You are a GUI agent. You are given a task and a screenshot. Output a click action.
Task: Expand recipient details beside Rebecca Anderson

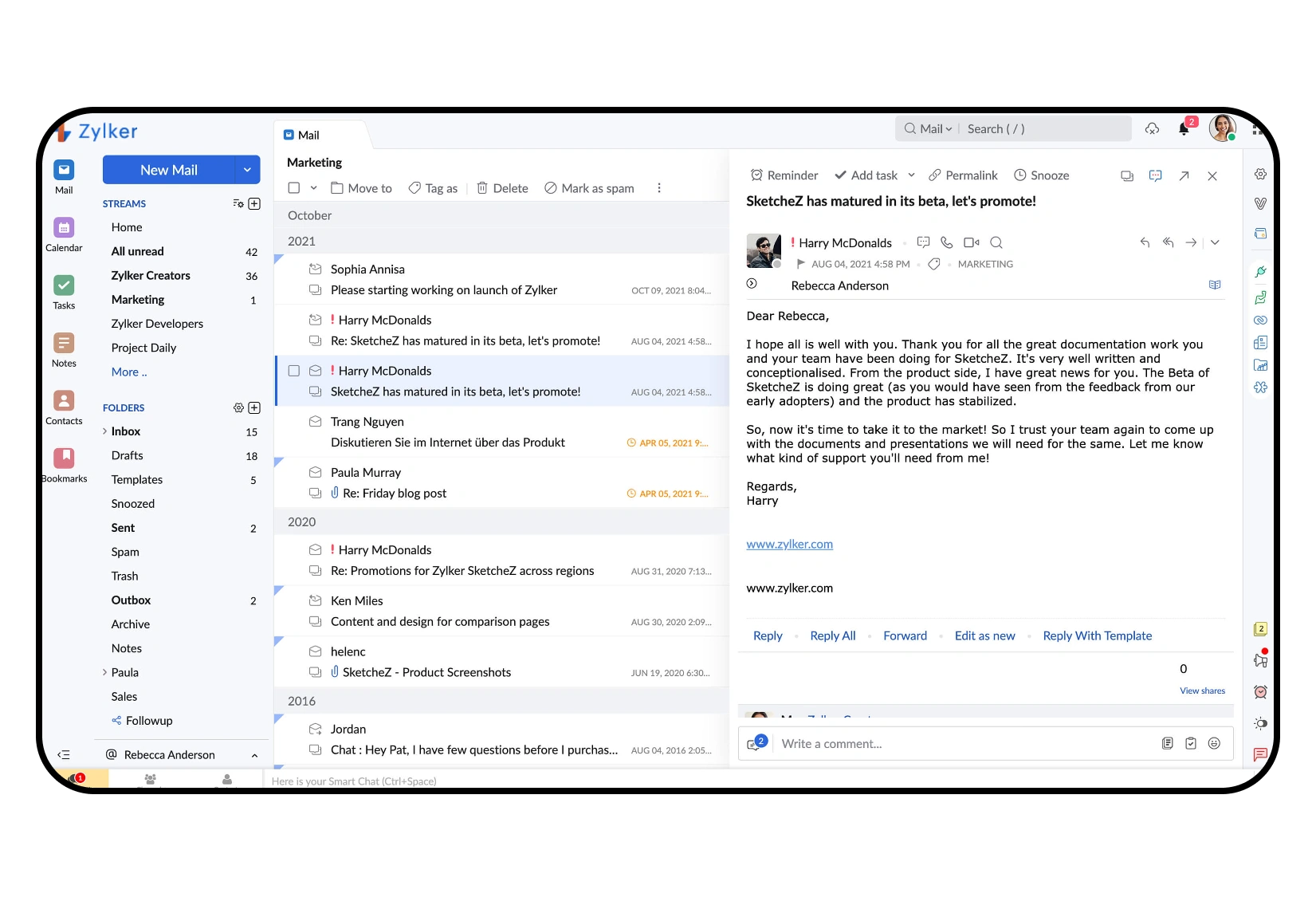pos(752,284)
